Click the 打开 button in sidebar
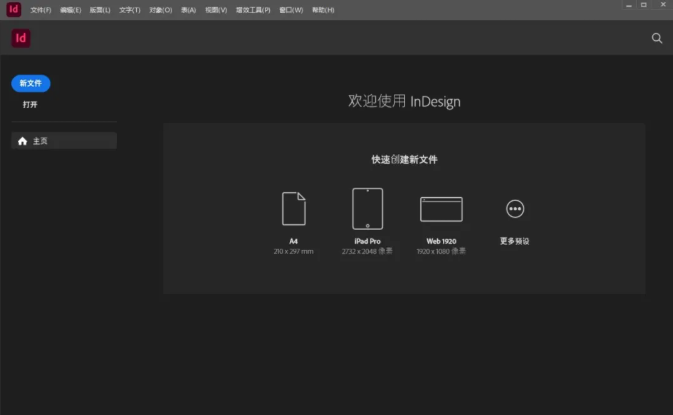673x415 pixels. [31, 104]
